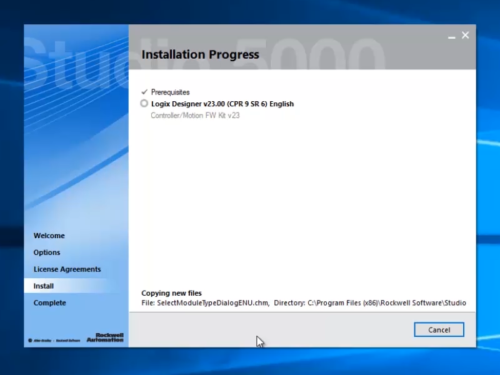
Task: Select the Welcome step in sidebar
Action: click(x=49, y=236)
